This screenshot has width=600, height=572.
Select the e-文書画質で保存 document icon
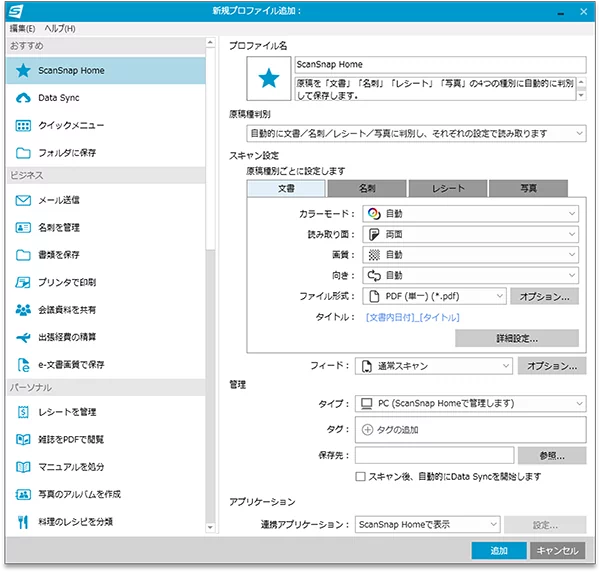[23, 365]
